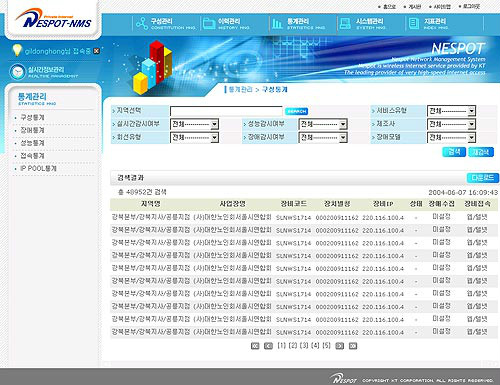This screenshot has height=385, width=500.
Task: Click the light bulb icon beside gildonghong
Action: [x=17, y=50]
